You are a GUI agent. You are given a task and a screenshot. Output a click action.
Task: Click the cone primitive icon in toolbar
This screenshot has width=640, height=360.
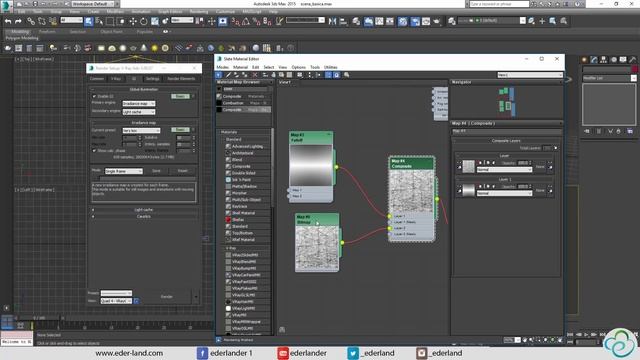[144, 48]
